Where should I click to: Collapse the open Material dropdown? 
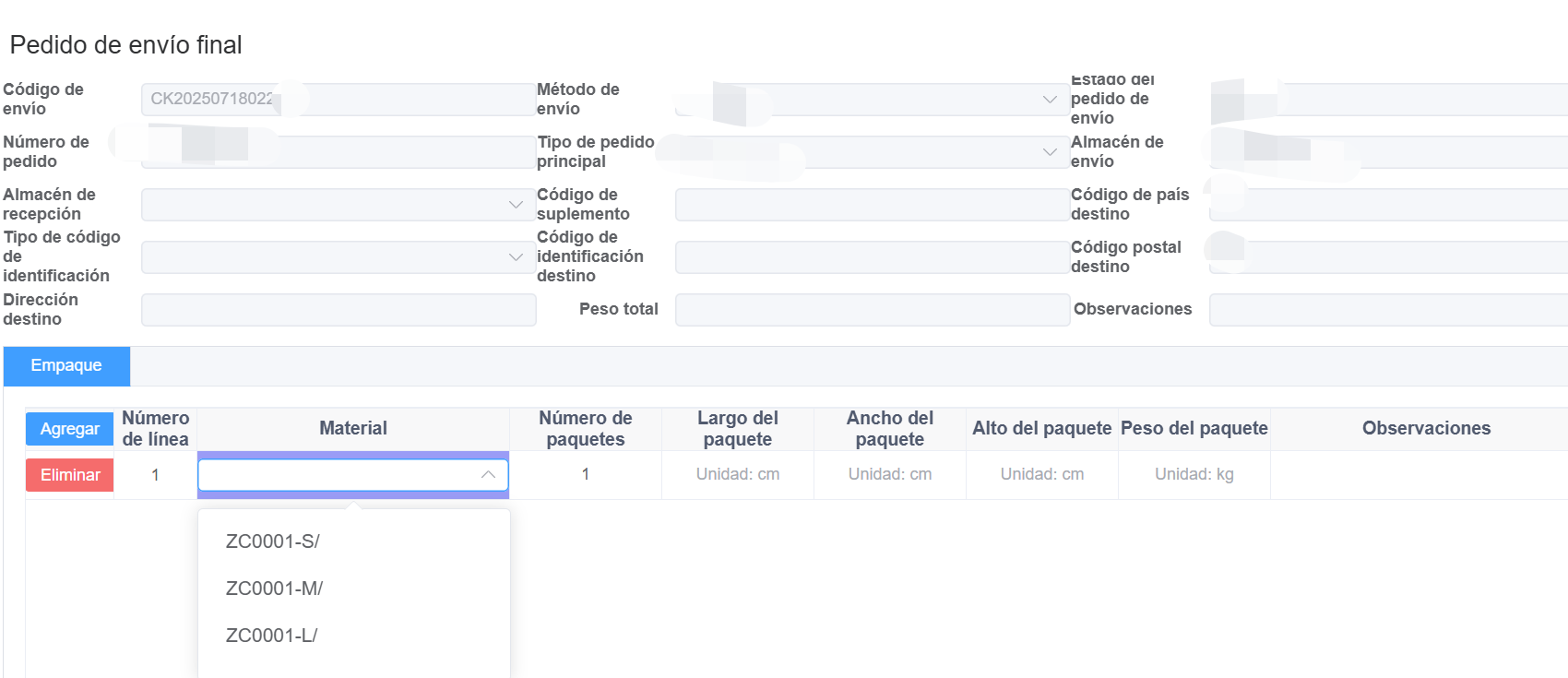point(488,475)
